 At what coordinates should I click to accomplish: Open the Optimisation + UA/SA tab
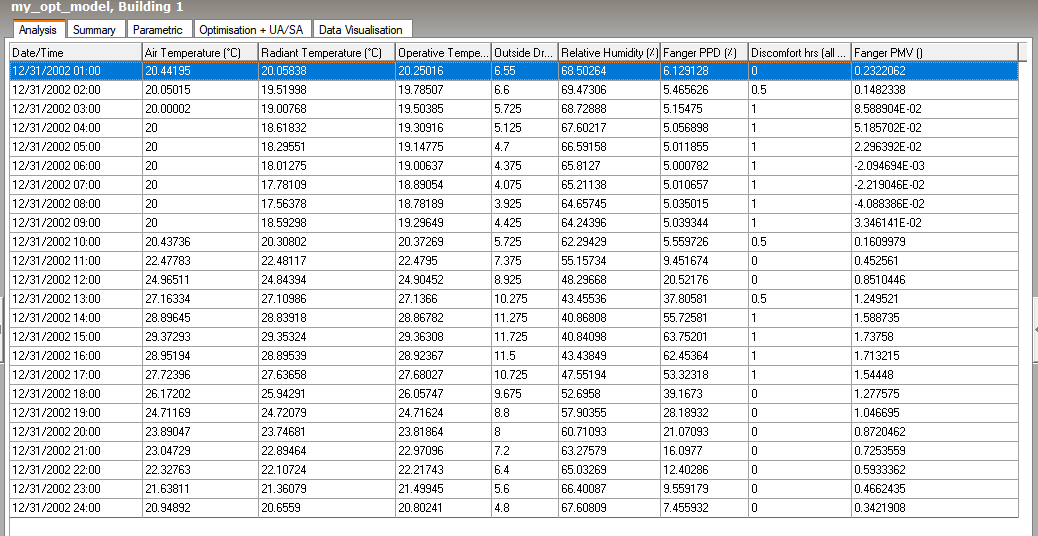point(252,29)
